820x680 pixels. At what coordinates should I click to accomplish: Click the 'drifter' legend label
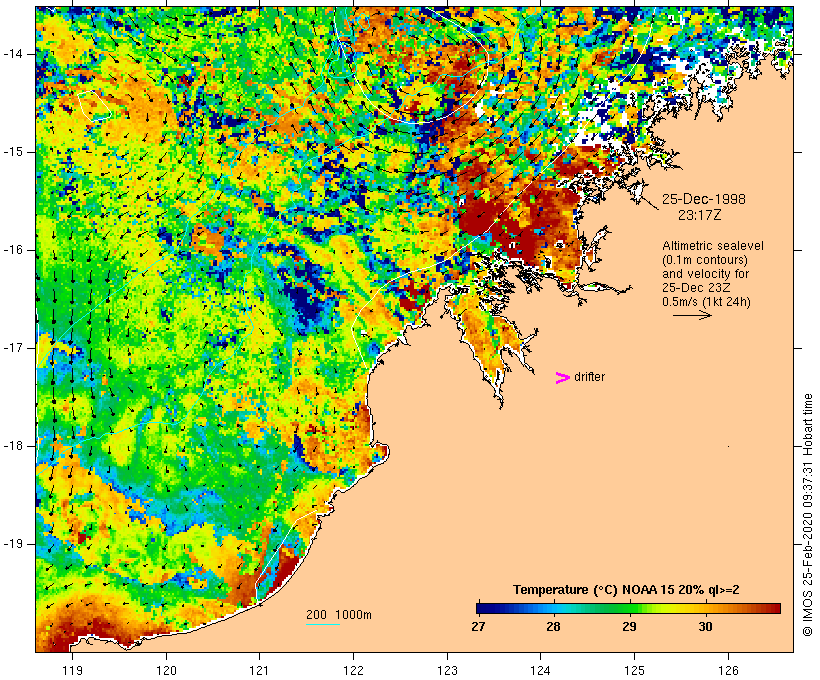point(589,377)
